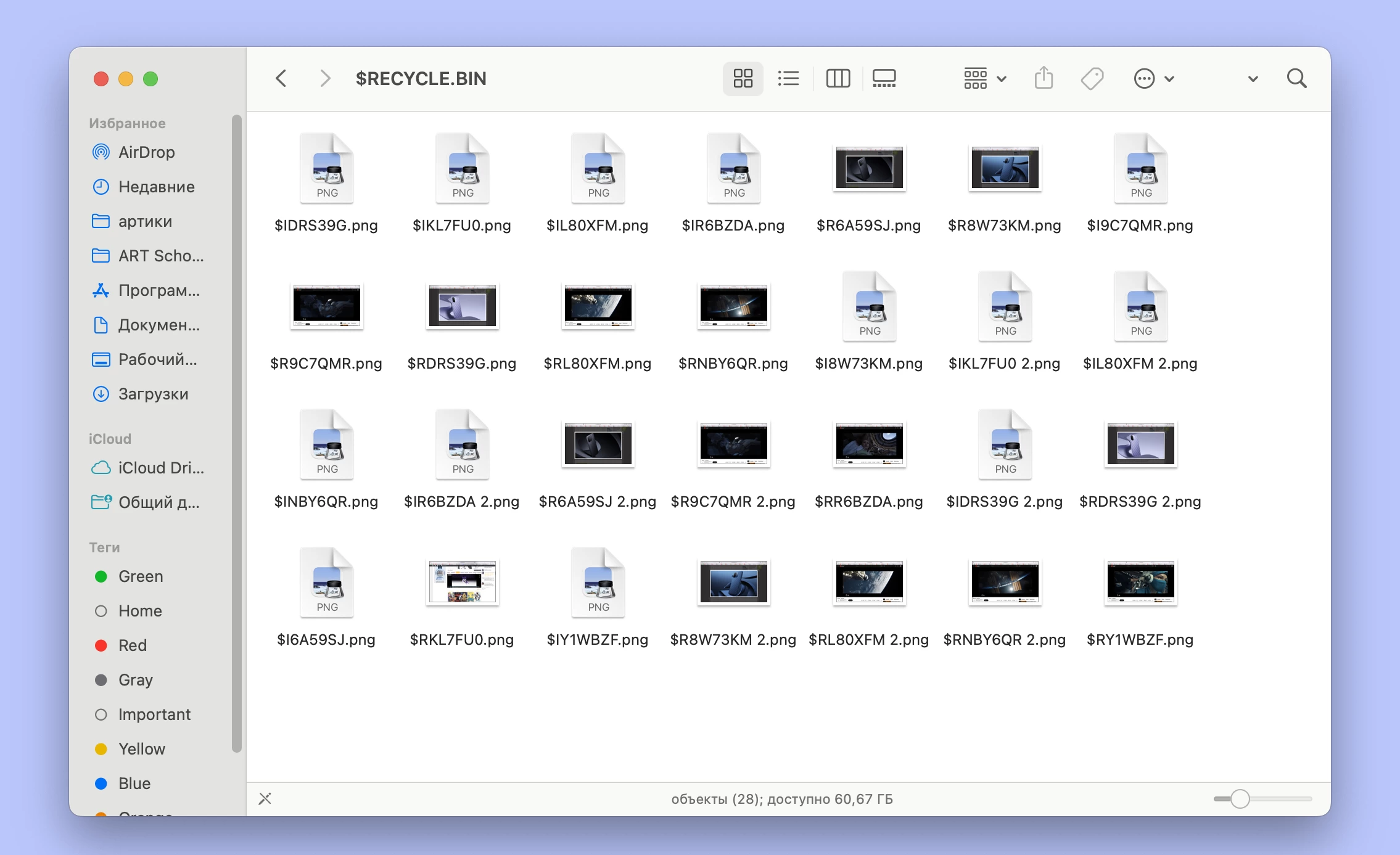Expand the toolbar overflow chevron
Screen dimensions: 1400x855
1253,79
